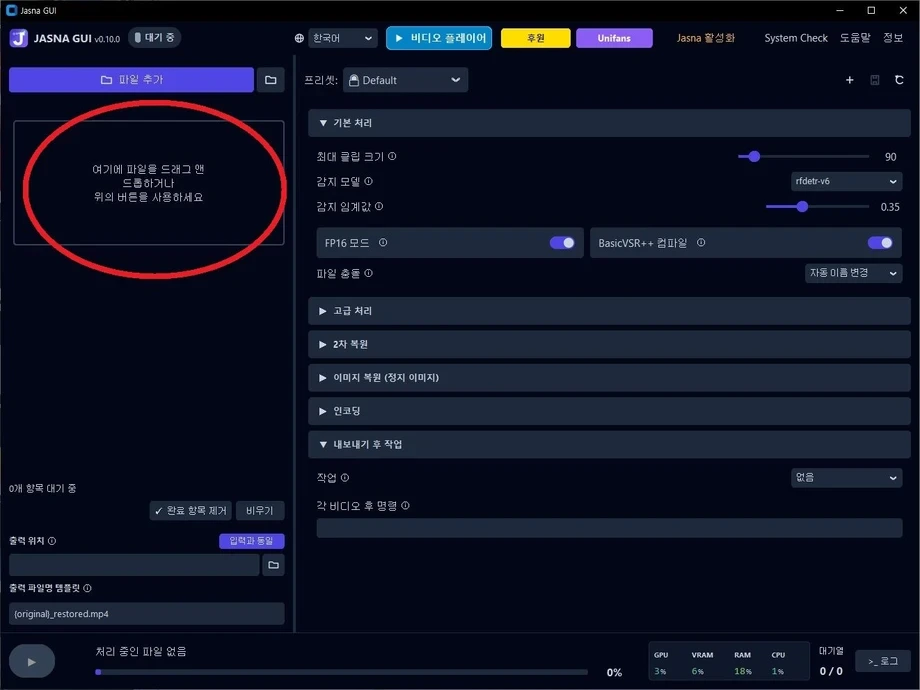Click the 대기 중 status badge

(155, 38)
